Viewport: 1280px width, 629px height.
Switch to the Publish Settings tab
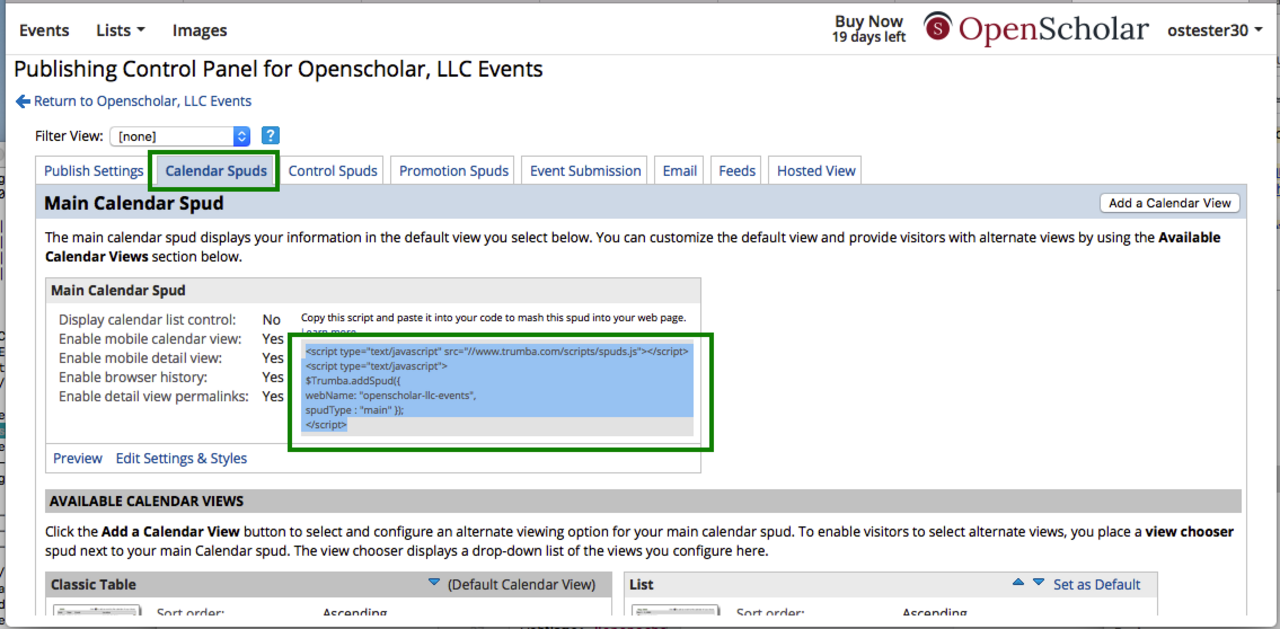[x=93, y=171]
